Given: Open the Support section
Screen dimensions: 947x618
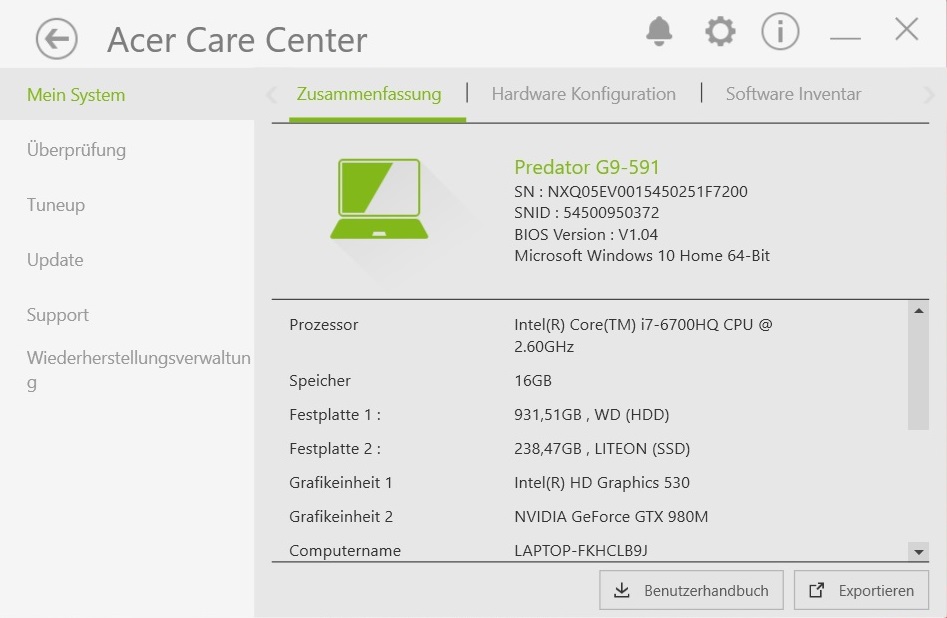Looking at the screenshot, I should (58, 315).
